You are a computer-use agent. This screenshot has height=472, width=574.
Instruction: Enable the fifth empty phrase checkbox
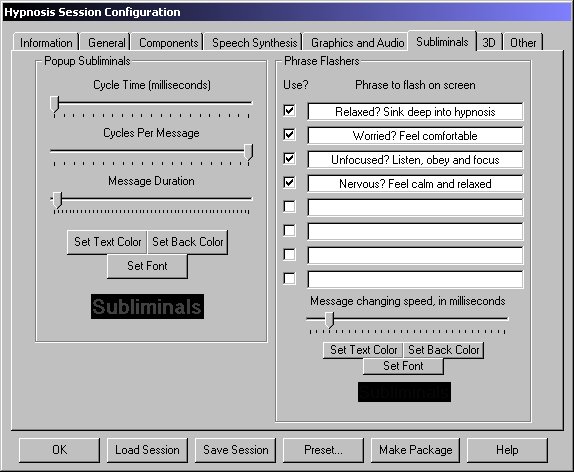coord(289,206)
